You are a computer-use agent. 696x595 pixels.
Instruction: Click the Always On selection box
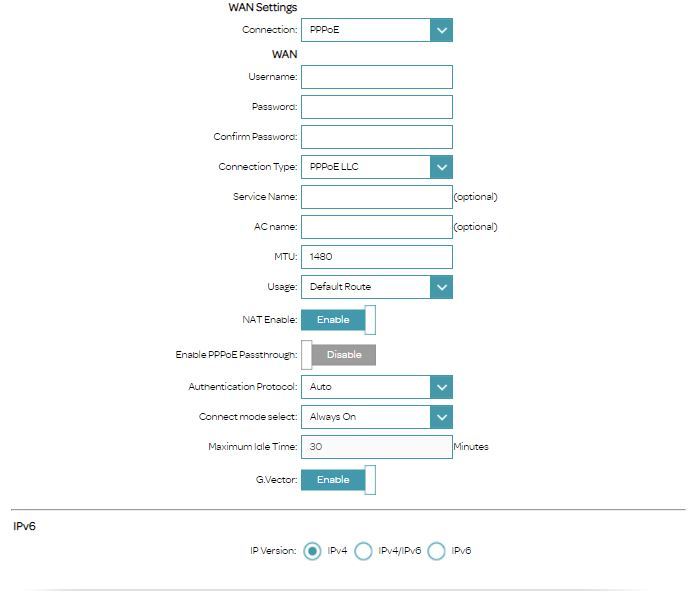tap(376, 417)
